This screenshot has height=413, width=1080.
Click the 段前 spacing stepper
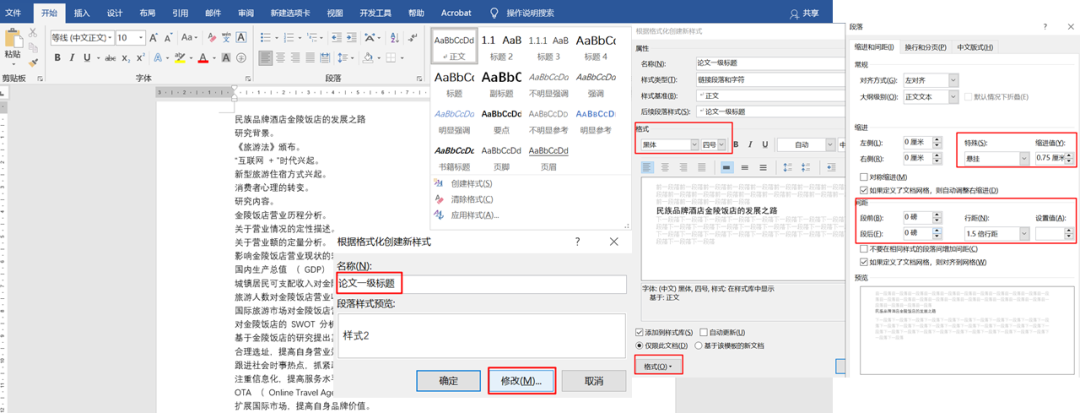tap(935, 218)
